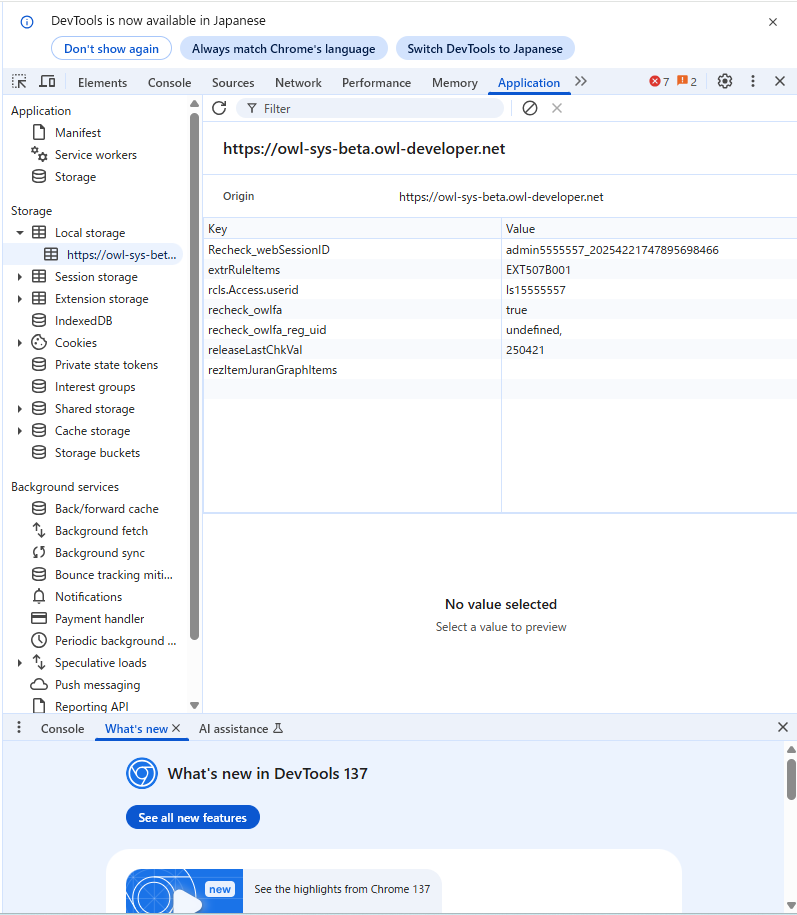The width and height of the screenshot is (797, 915).
Task: Expand the Shared storage arrow
Action: (20, 409)
